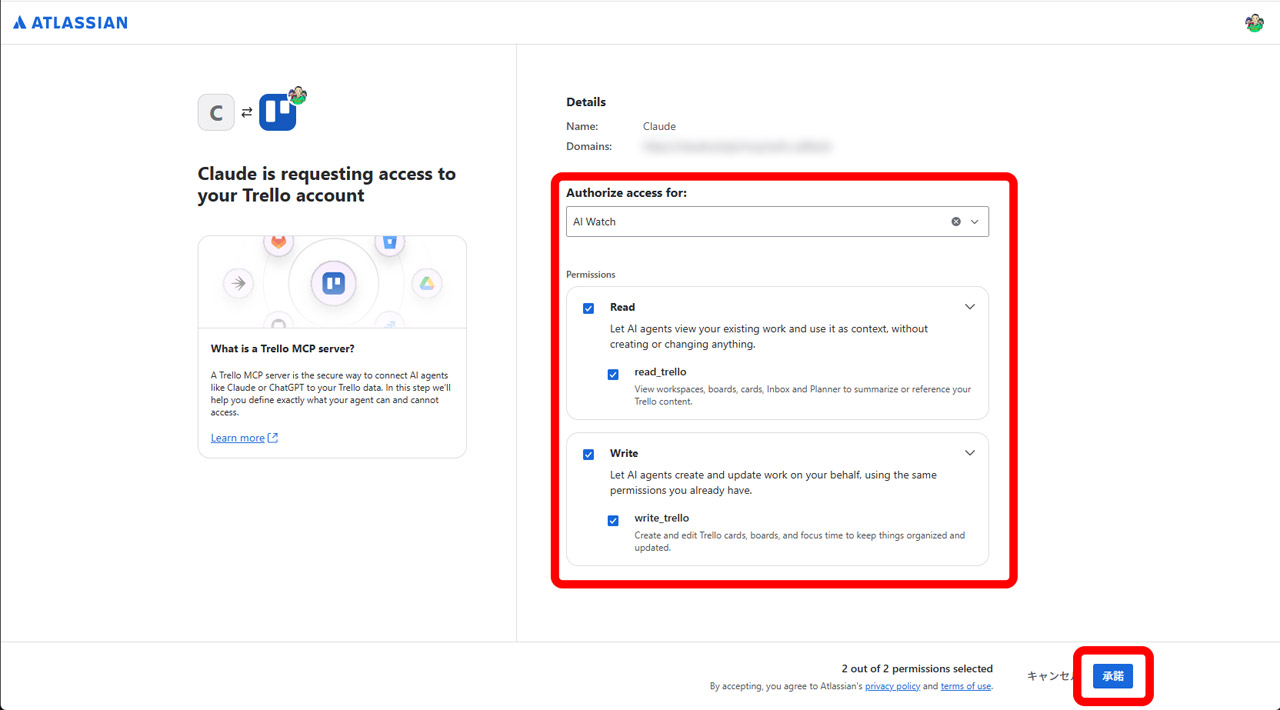
Task: Click the 承諾 accept button
Action: [1113, 676]
